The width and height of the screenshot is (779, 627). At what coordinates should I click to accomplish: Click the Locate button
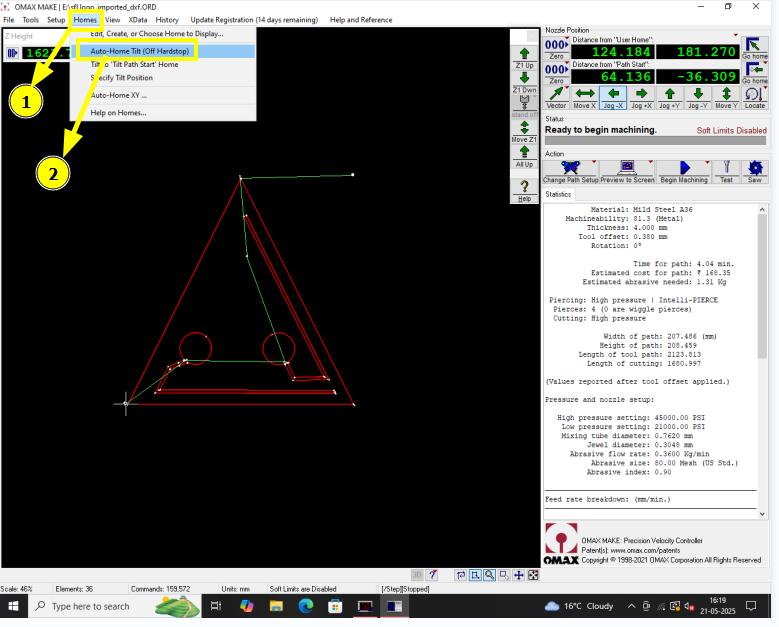755,97
